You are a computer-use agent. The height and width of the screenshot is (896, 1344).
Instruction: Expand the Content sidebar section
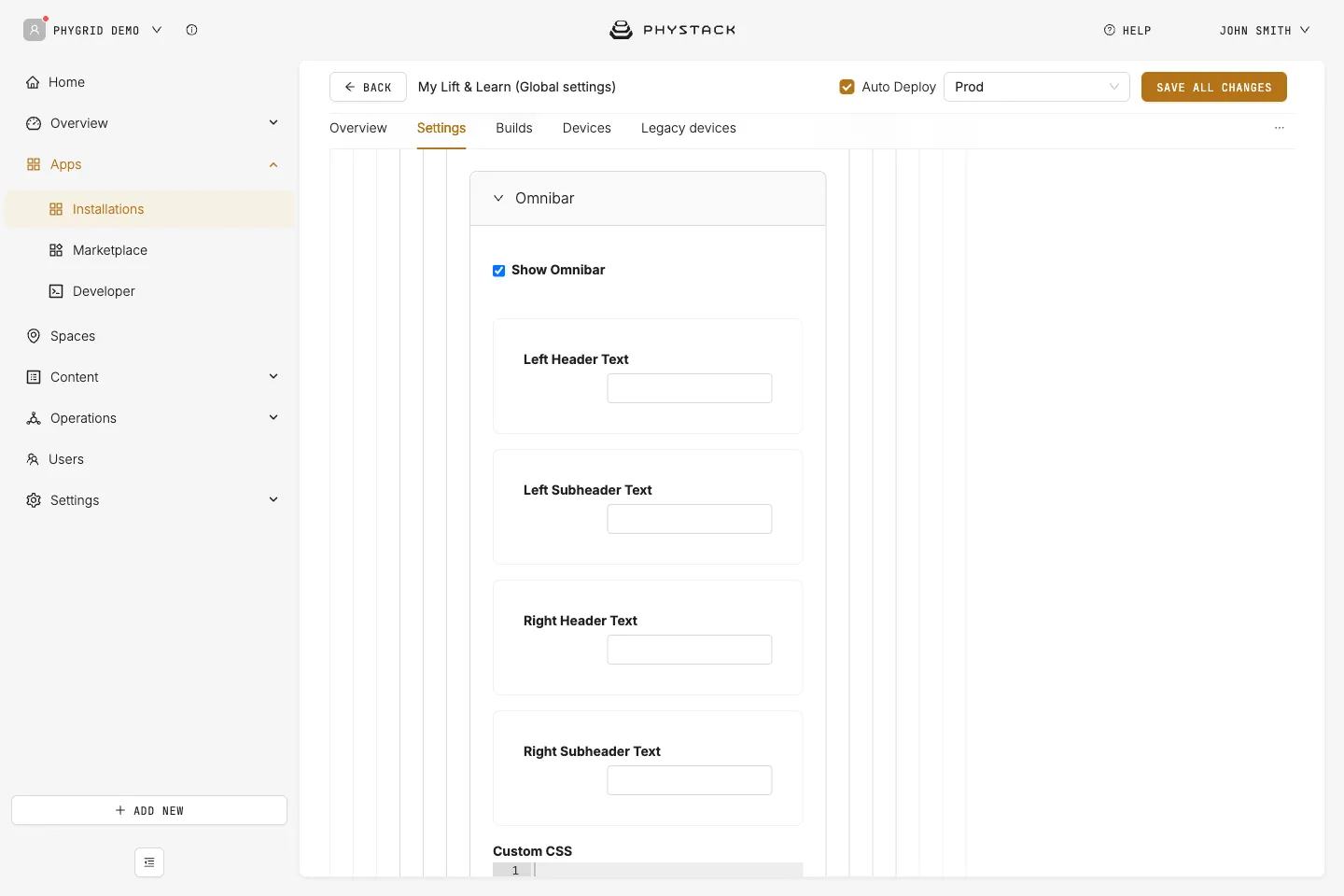(273, 376)
